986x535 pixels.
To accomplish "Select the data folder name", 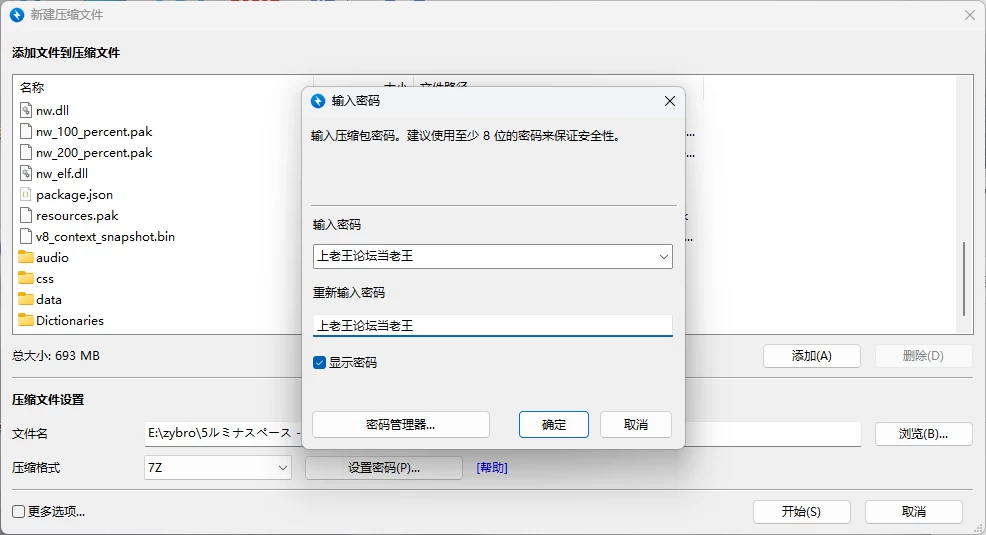I will click(48, 299).
